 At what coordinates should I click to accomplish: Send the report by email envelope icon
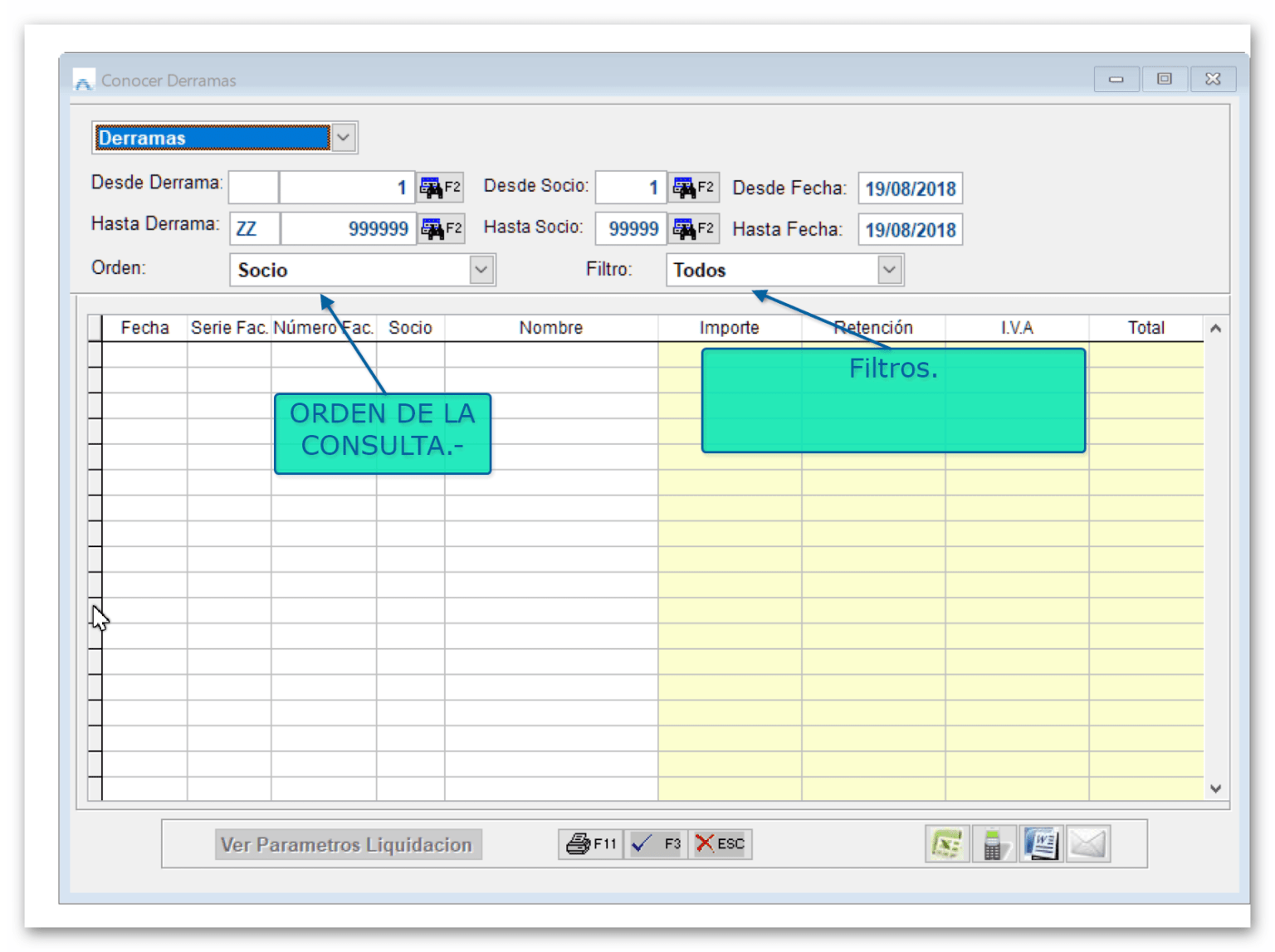[x=1087, y=844]
